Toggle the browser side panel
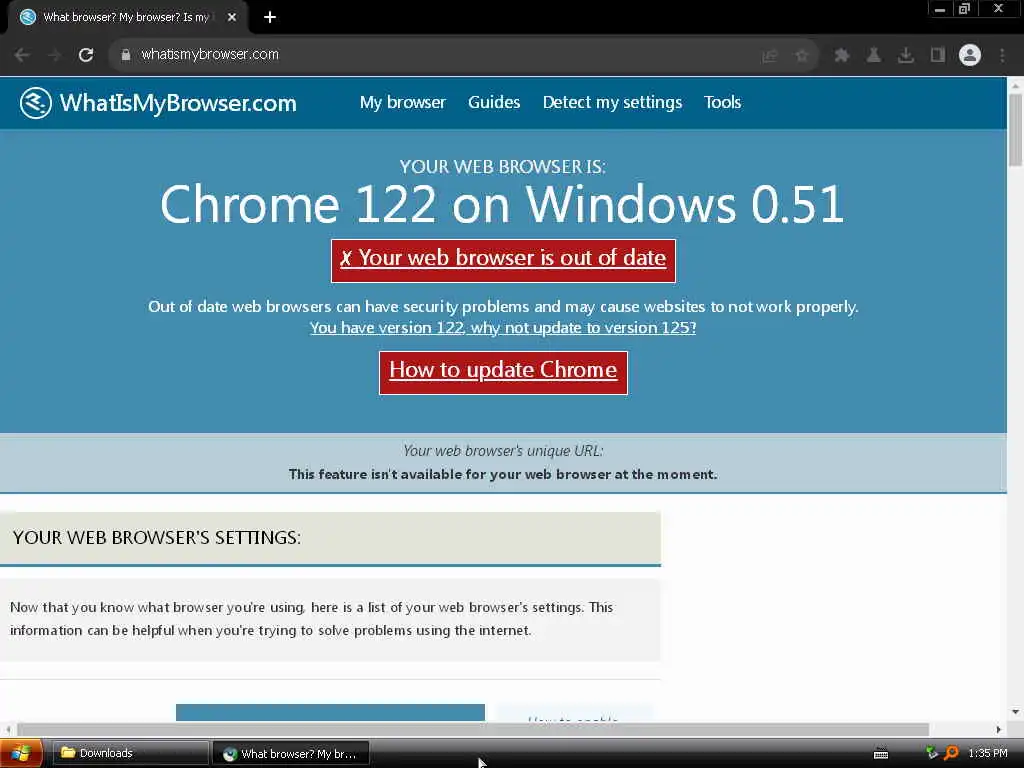 (938, 56)
